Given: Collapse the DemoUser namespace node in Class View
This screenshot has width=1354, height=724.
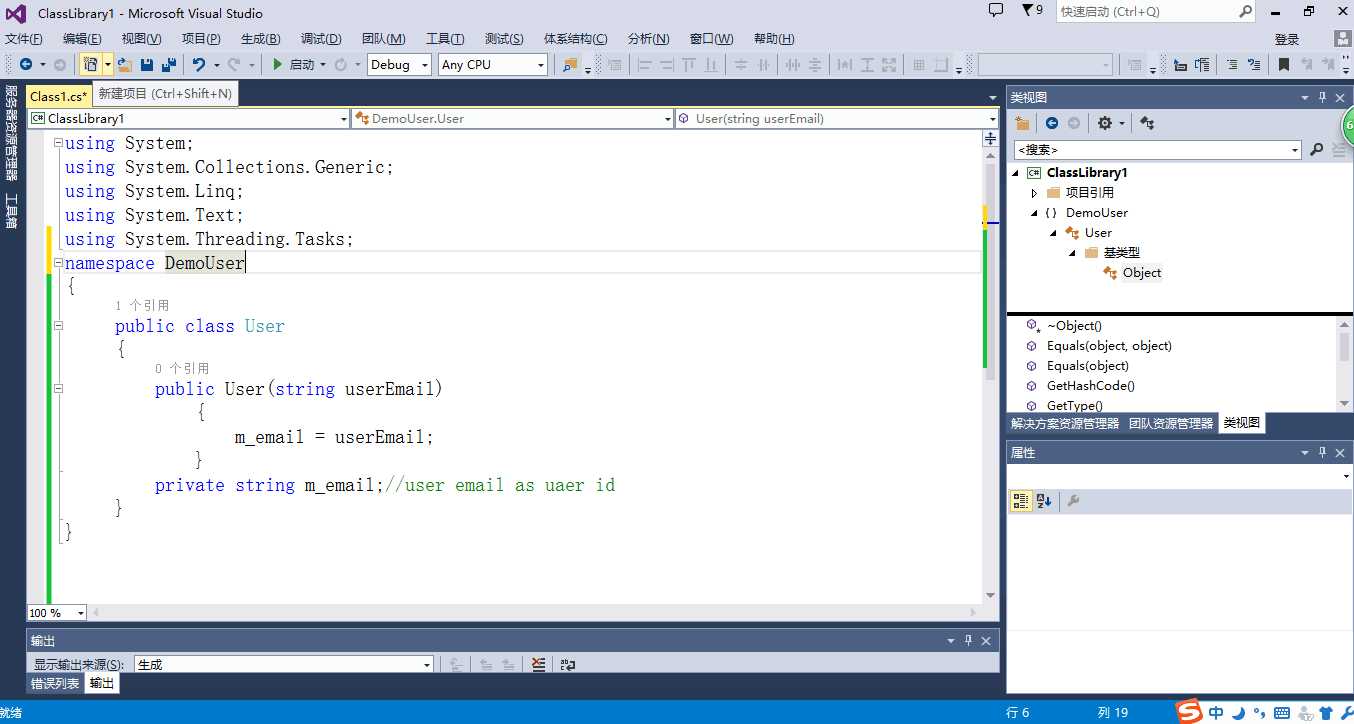Looking at the screenshot, I should (x=1035, y=213).
